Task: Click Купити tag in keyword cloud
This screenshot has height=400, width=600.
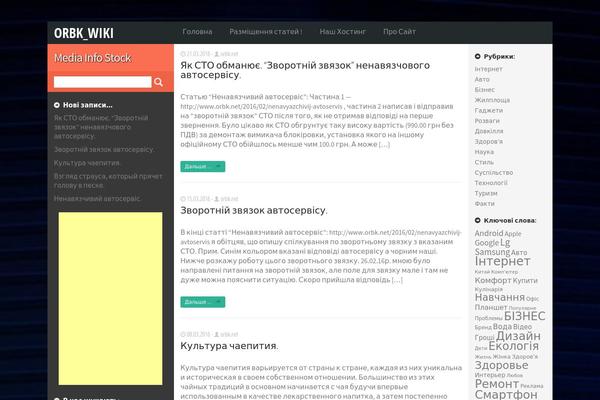Action: [525, 281]
